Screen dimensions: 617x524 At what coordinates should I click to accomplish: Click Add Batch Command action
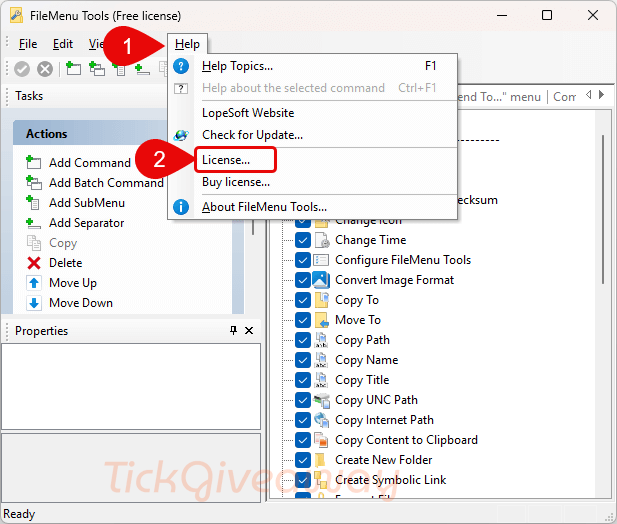pyautogui.click(x=106, y=183)
